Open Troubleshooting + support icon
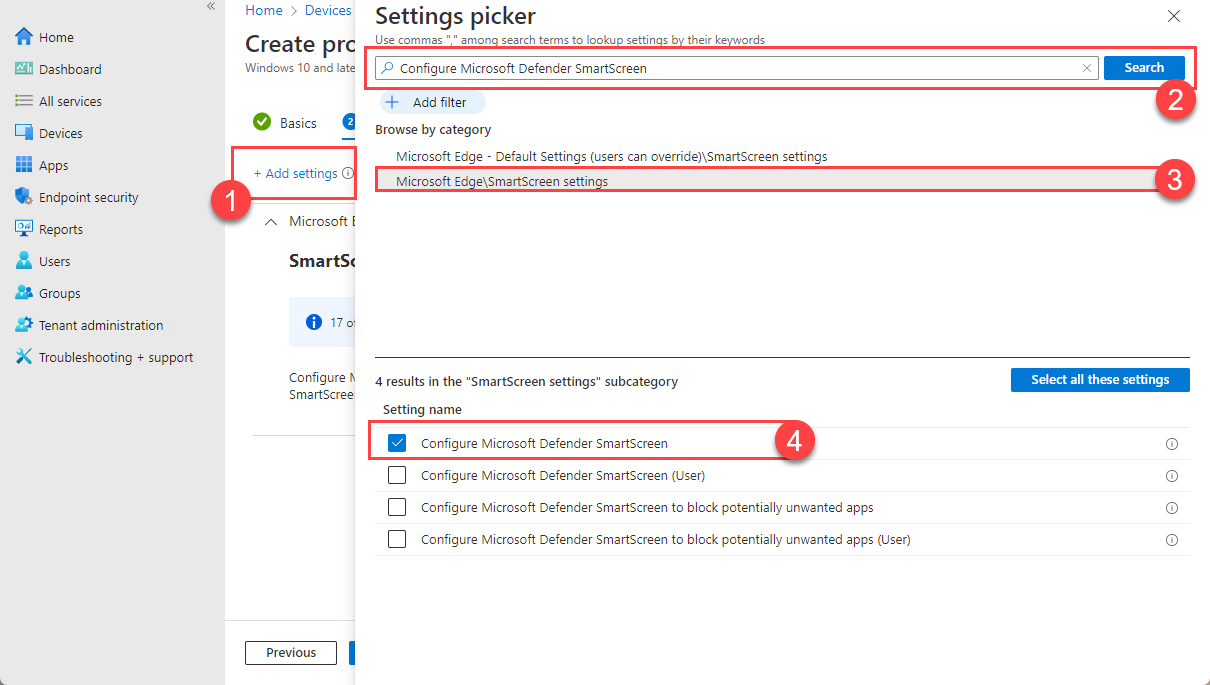The image size is (1210, 685). 24,357
